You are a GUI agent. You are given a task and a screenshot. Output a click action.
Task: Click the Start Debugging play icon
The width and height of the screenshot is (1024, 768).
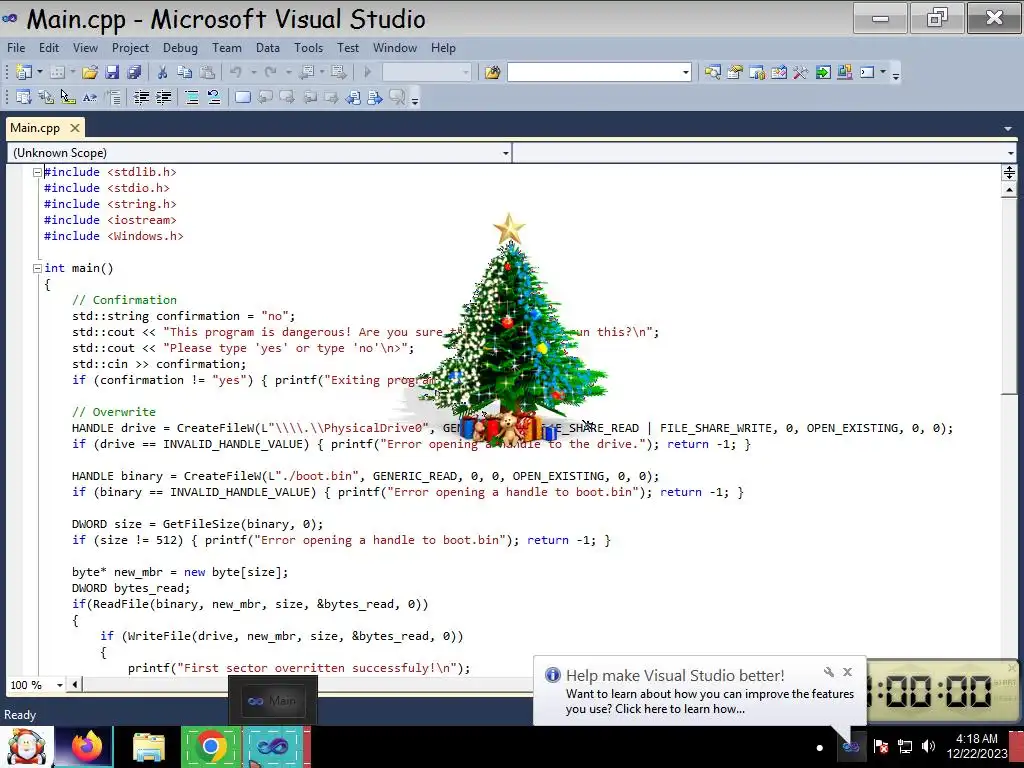pos(367,72)
